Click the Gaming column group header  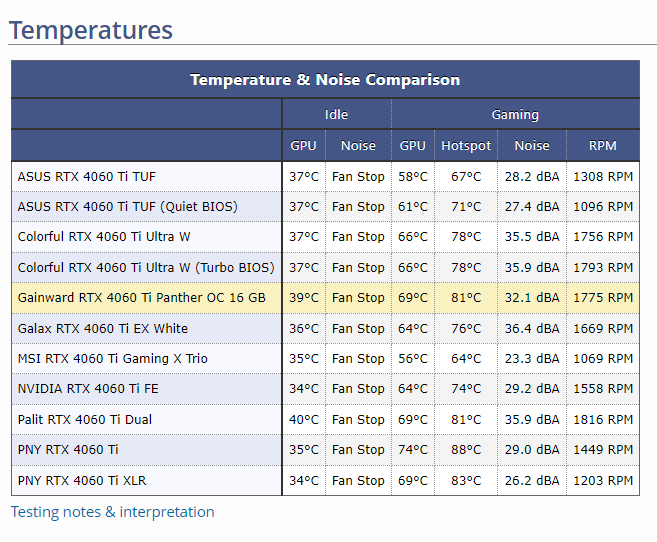(x=515, y=115)
